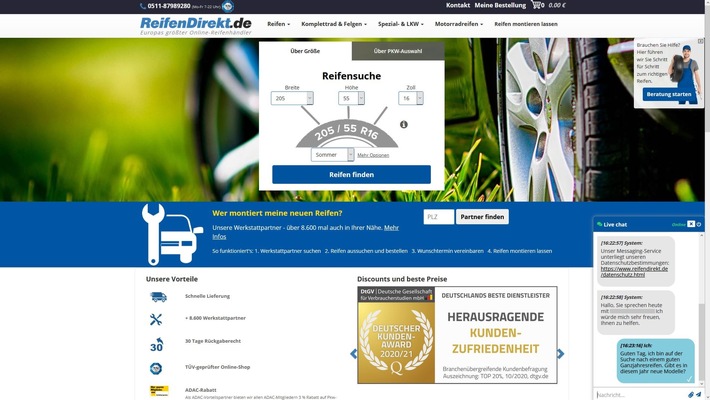
Task: Send the chat message with the paper plane icon
Action: coord(698,395)
